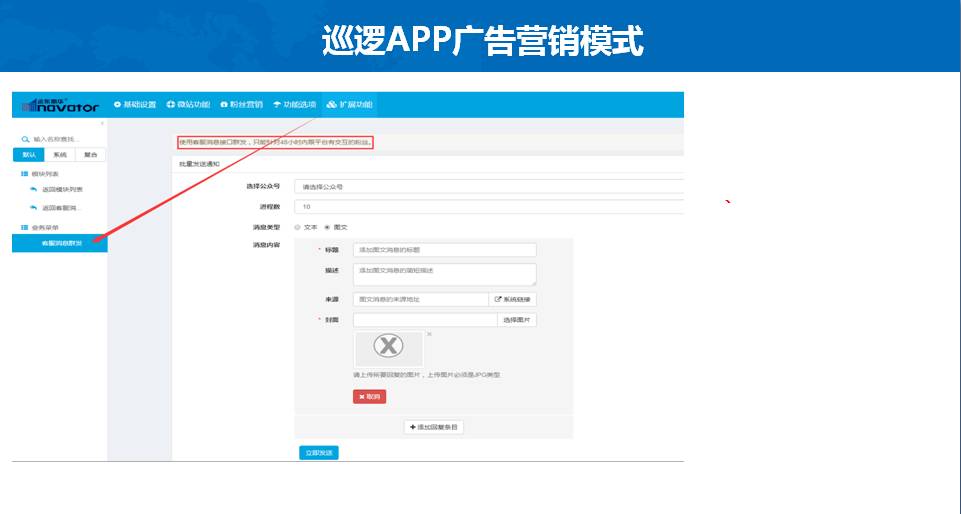961x514 pixels.
Task: Switch to the 聚合 tab
Action: click(90, 155)
